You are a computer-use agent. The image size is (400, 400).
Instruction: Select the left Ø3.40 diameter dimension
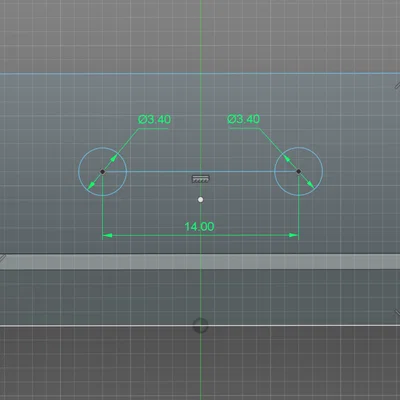pyautogui.click(x=154, y=119)
